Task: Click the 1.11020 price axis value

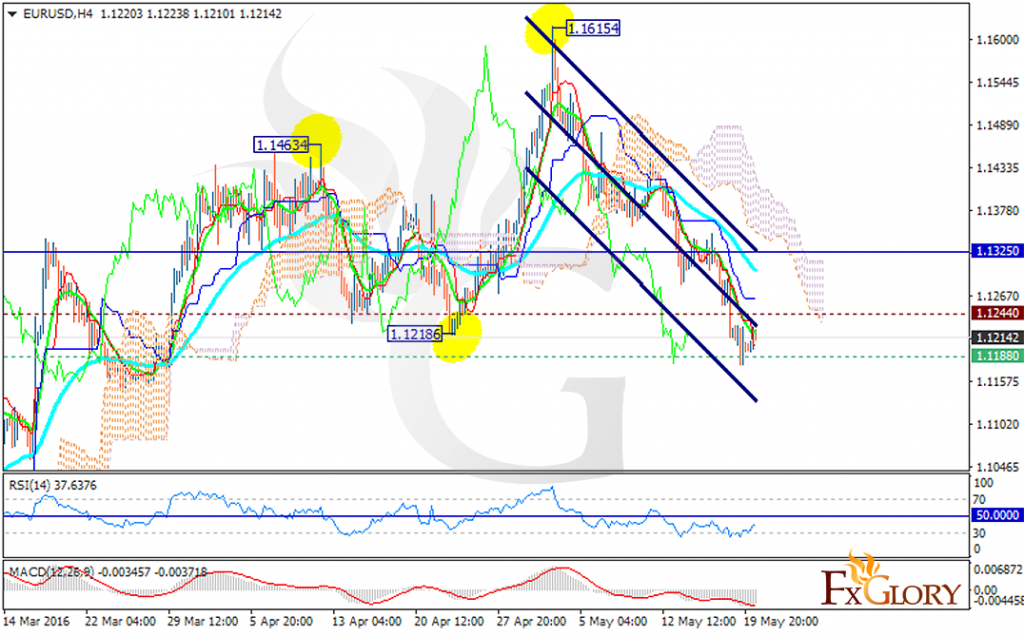Action: point(998,424)
